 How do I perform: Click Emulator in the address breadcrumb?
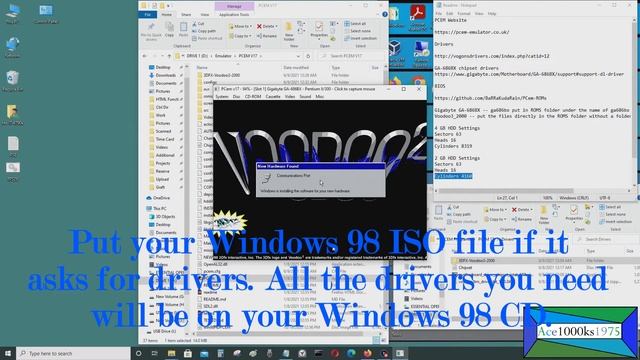223,56
